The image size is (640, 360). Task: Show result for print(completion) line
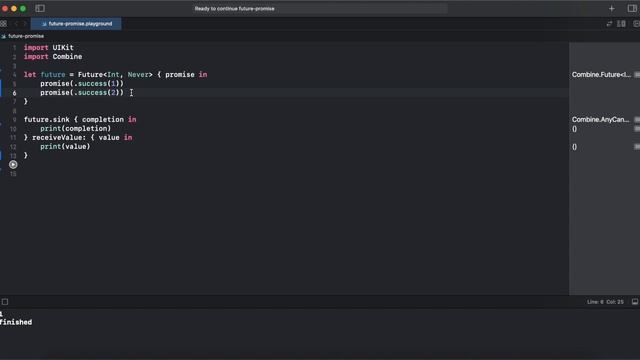637,129
